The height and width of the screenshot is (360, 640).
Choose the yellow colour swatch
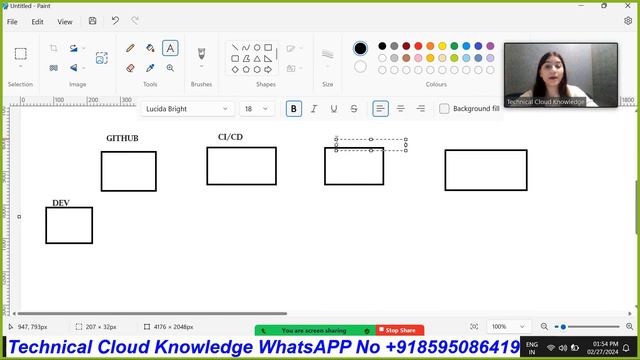pyautogui.click(x=442, y=46)
